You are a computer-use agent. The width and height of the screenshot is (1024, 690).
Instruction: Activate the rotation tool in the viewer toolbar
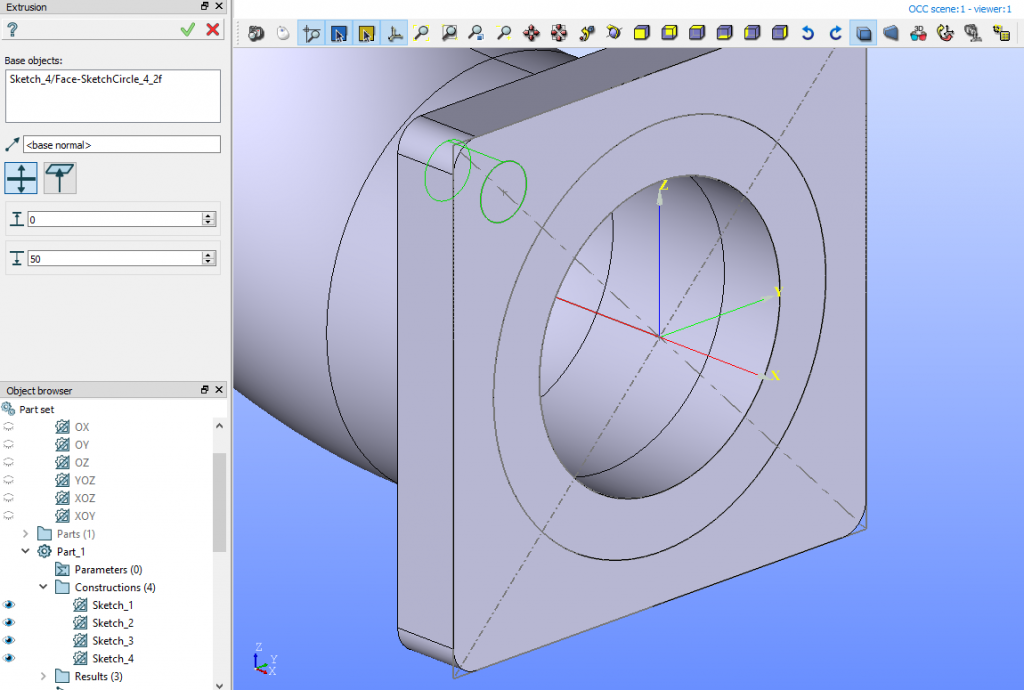tap(612, 32)
